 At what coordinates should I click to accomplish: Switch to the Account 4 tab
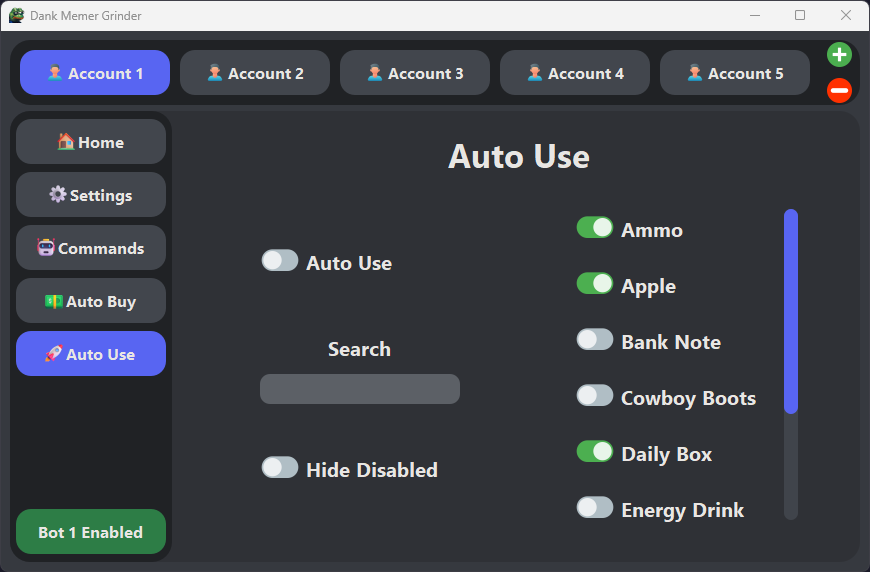coord(575,73)
